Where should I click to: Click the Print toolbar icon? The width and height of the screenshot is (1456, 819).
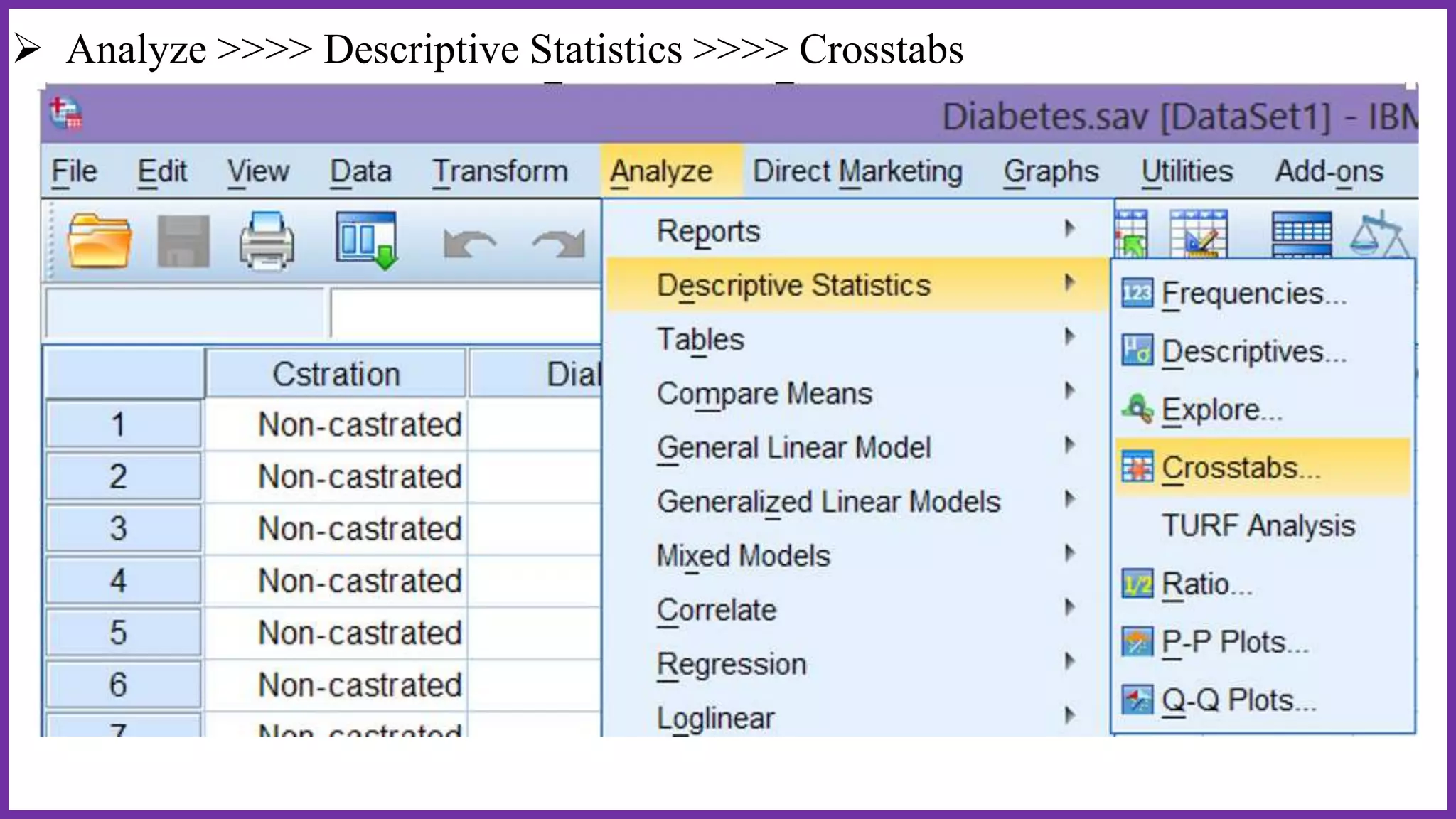click(267, 241)
